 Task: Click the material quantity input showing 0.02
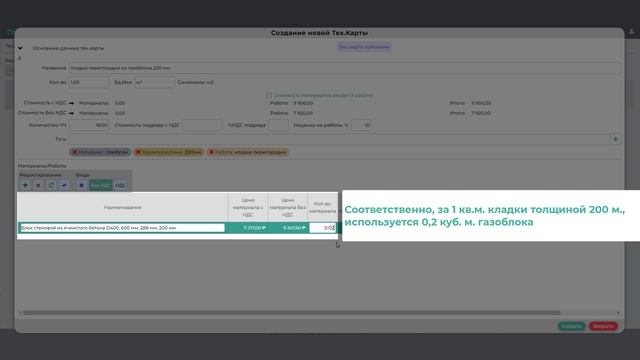point(322,228)
